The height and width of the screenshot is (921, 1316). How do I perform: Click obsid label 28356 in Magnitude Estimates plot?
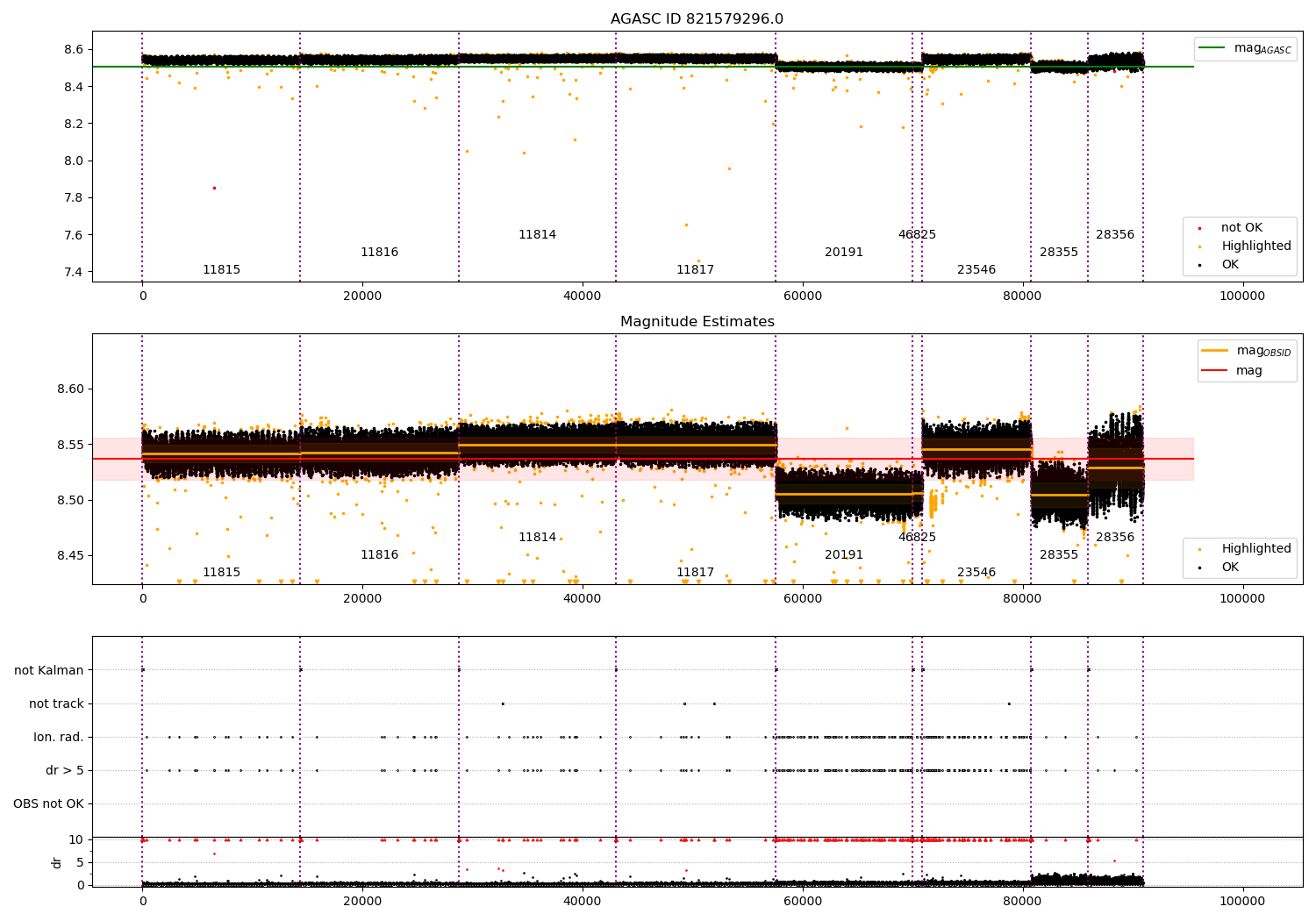pos(1115,538)
